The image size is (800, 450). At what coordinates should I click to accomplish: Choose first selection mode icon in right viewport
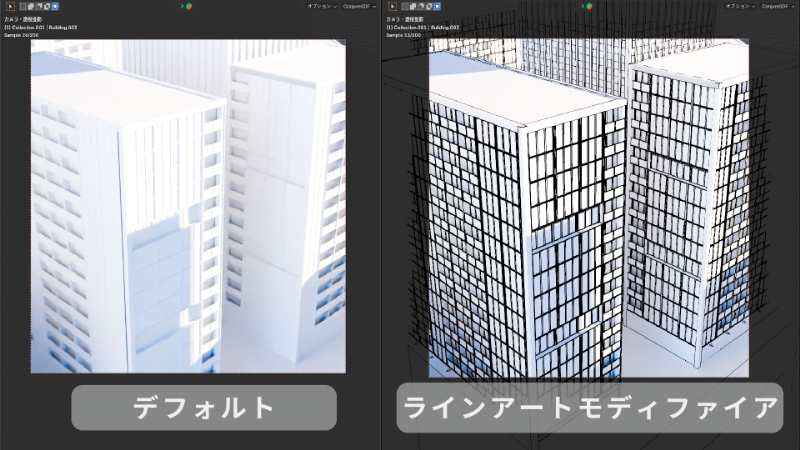pos(406,6)
